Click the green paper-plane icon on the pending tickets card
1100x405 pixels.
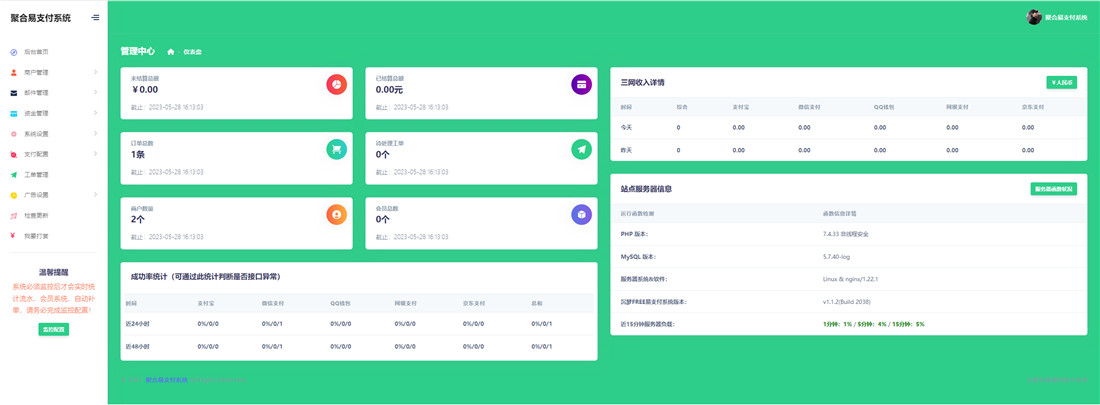tap(582, 150)
